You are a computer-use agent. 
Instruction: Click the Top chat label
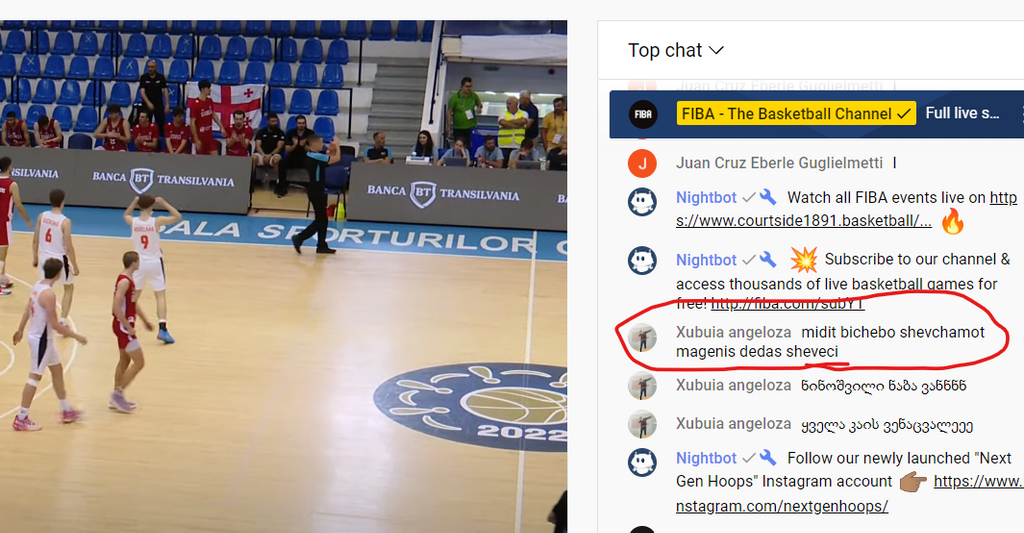[x=665, y=50]
